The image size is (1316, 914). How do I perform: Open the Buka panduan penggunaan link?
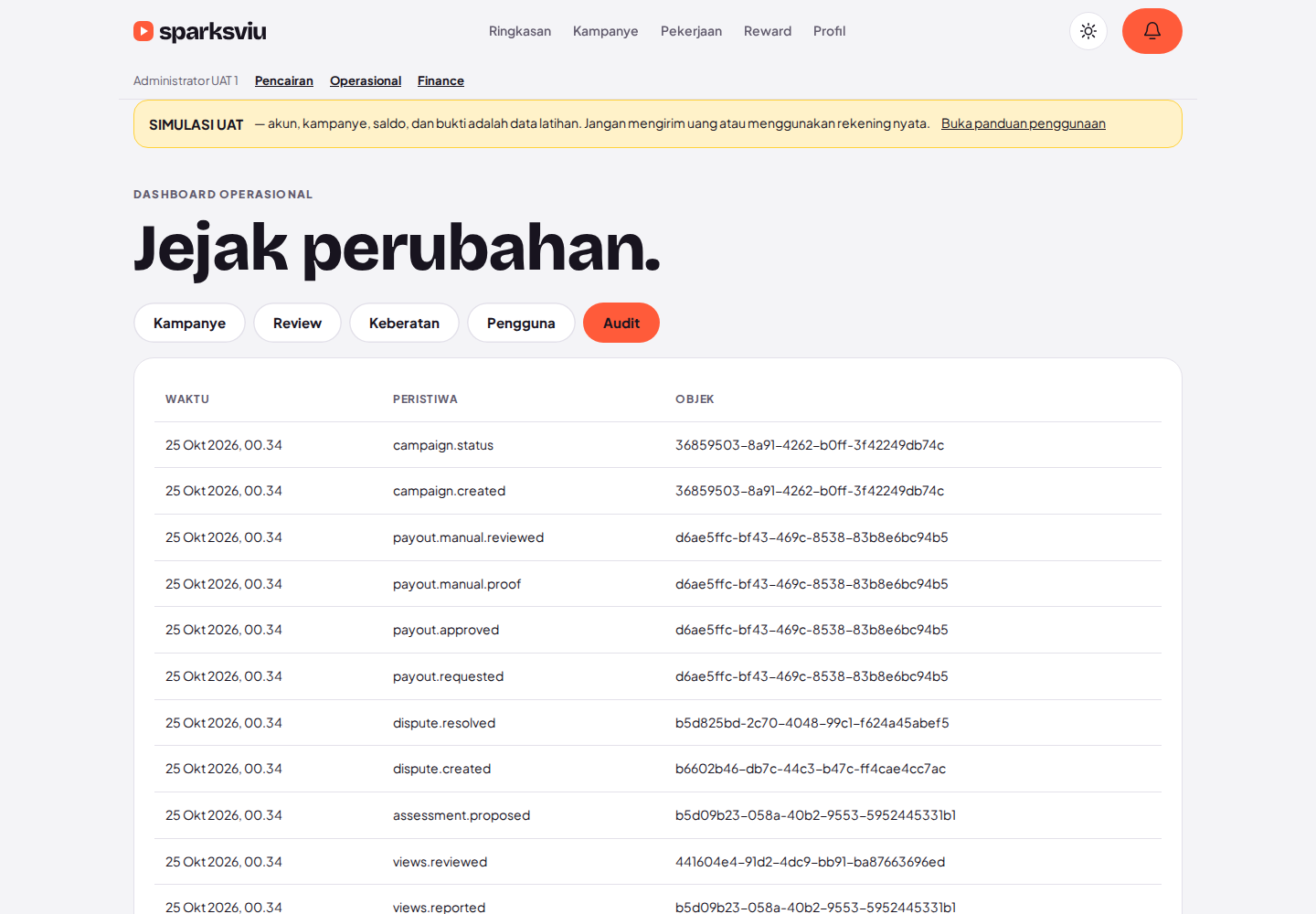(x=1024, y=123)
